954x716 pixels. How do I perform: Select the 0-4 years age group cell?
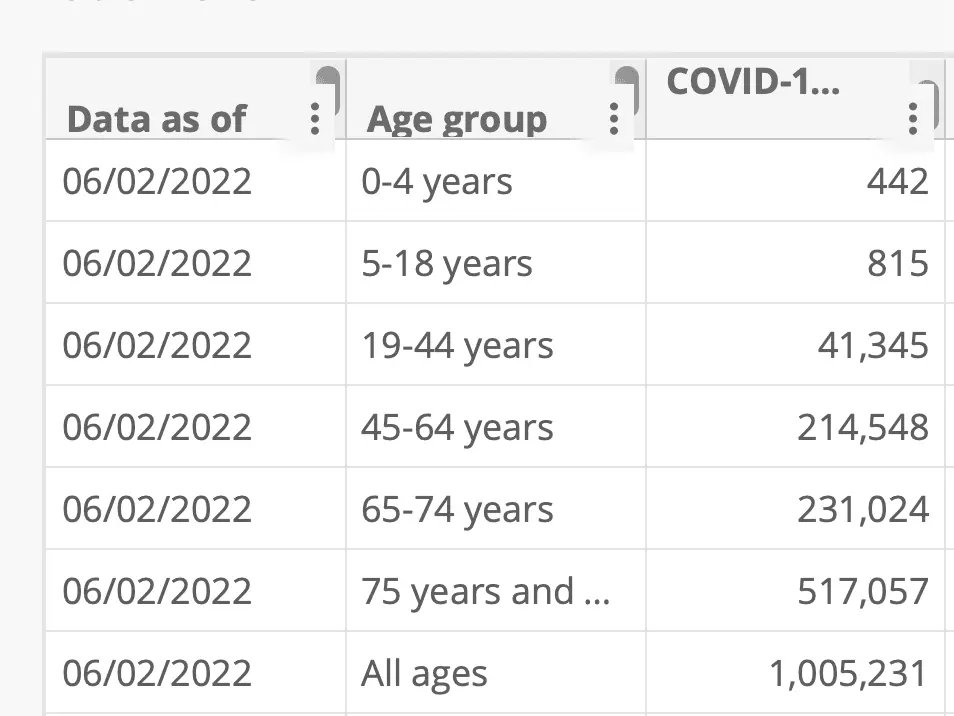click(x=437, y=182)
